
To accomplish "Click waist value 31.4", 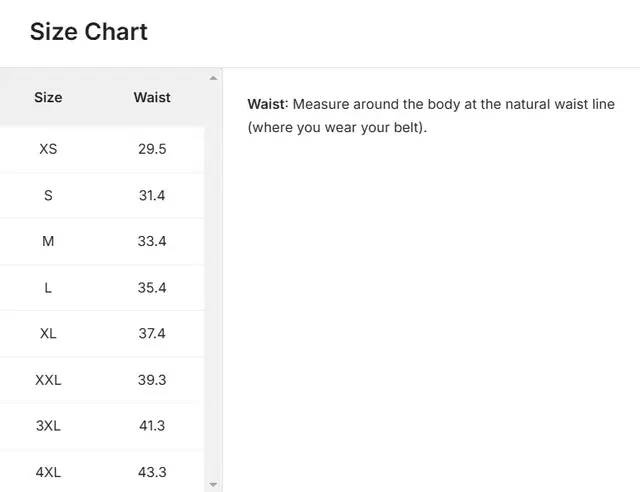I will [152, 195].
